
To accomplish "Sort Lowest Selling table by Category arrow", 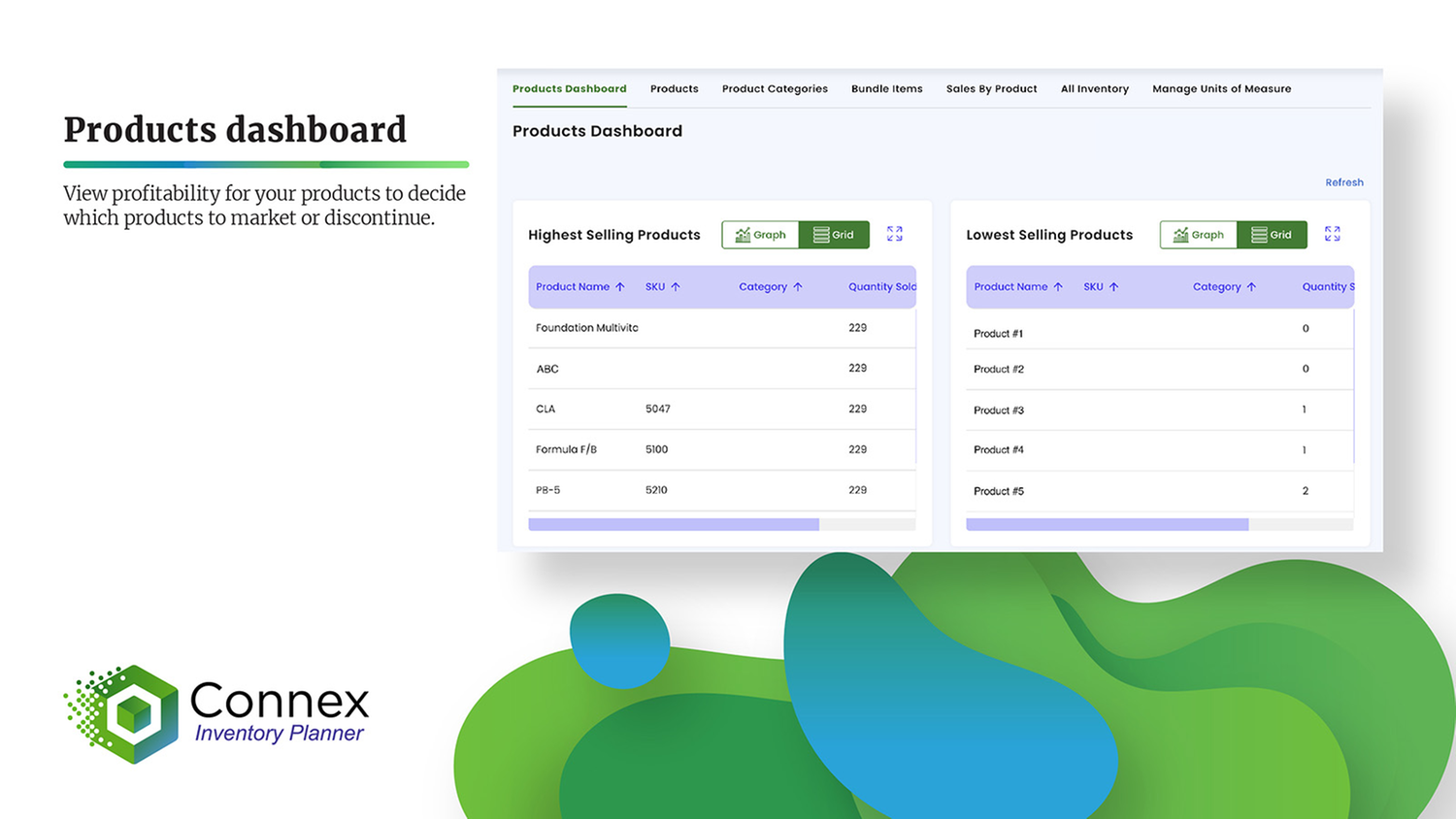I will coord(1251,287).
